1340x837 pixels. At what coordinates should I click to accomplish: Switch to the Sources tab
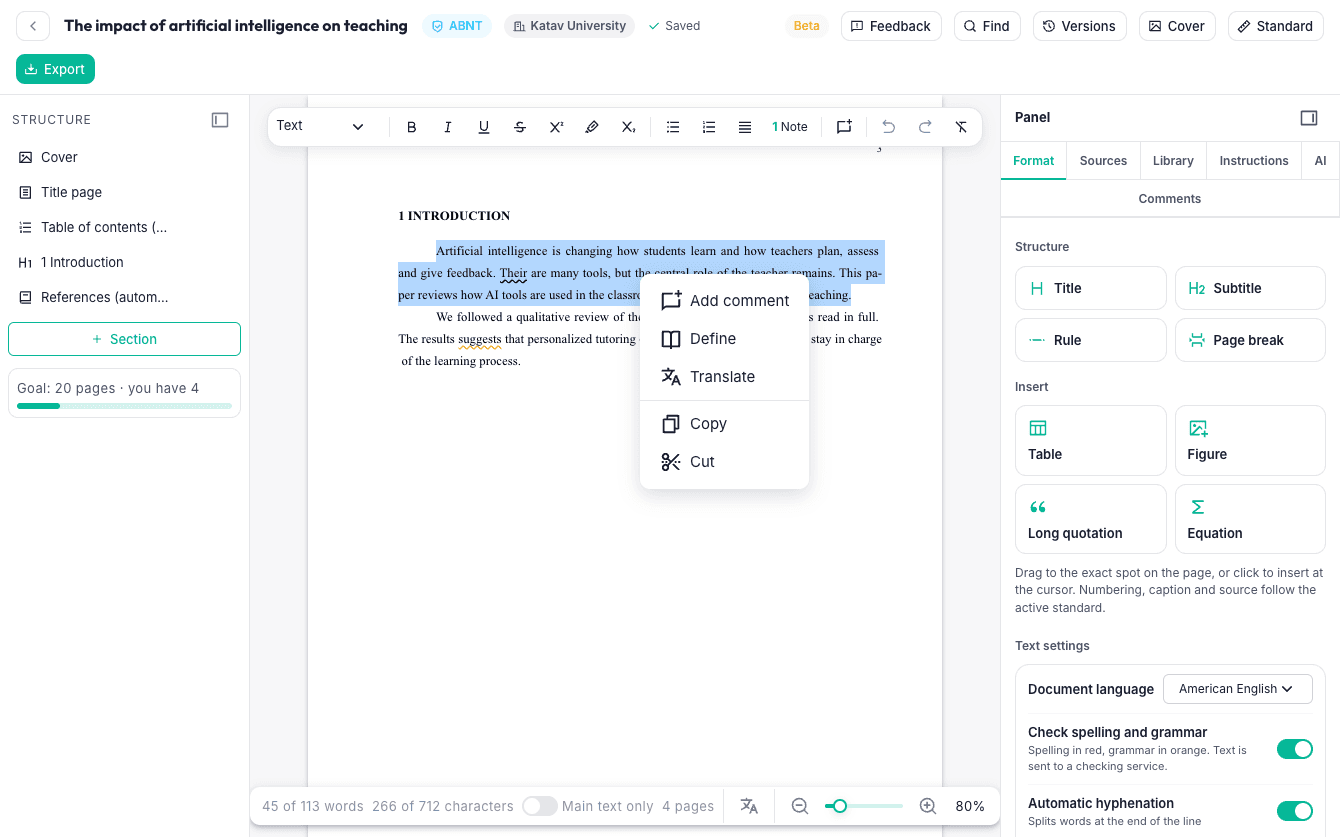[1103, 161]
